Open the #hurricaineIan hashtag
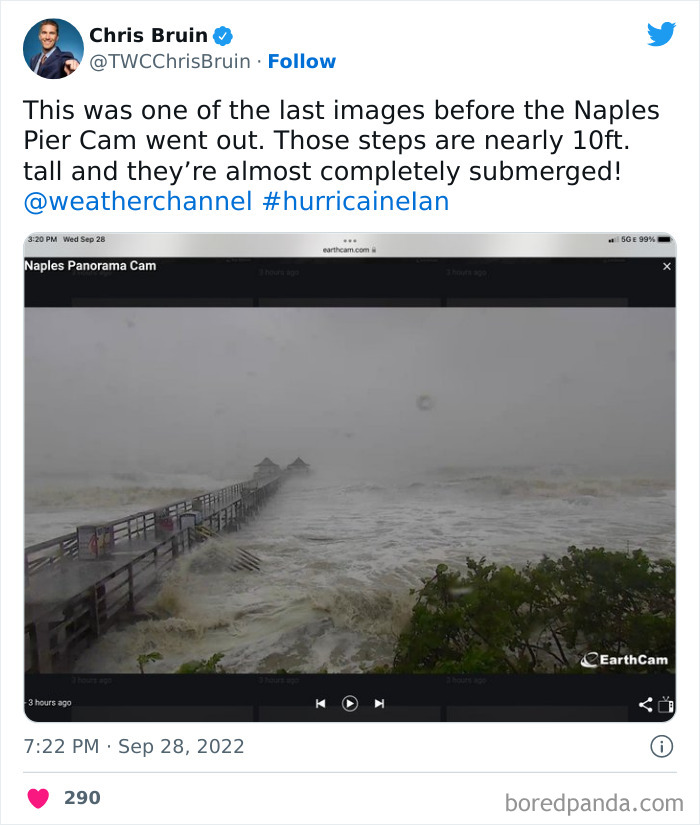Viewport: 700px width, 825px height. point(356,201)
